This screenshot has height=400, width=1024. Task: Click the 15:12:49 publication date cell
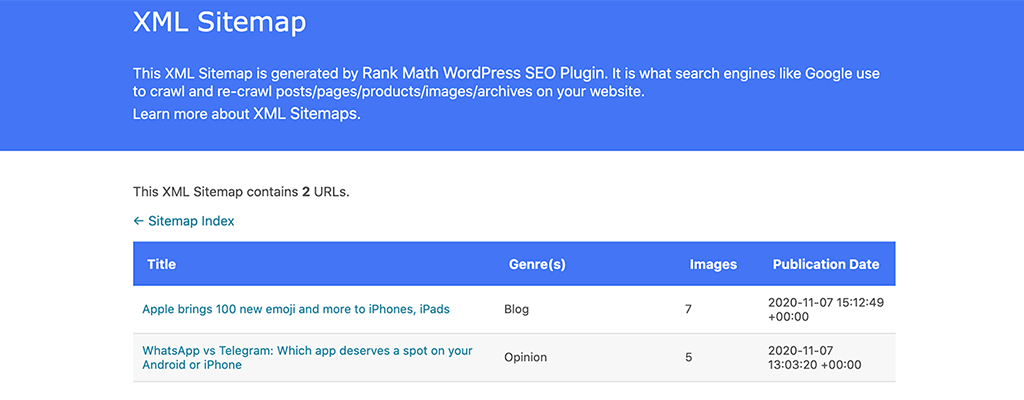tap(826, 309)
